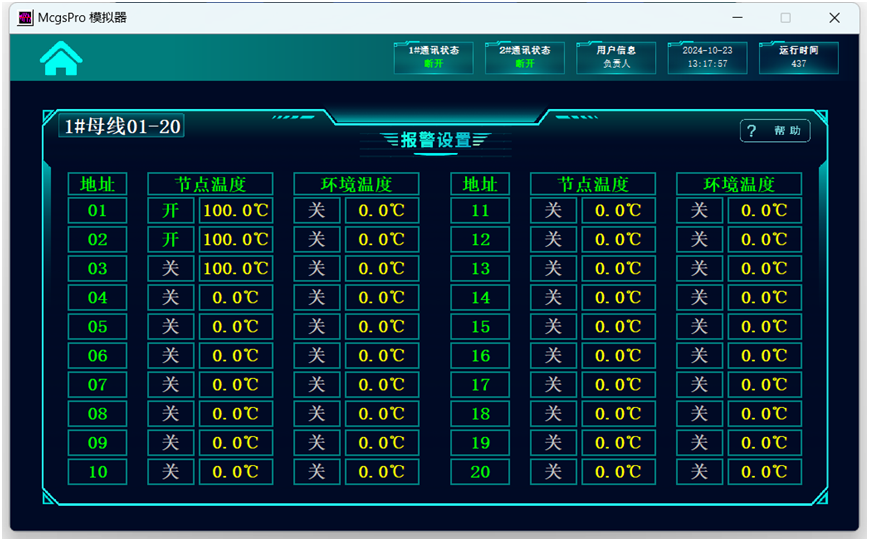Click address cell 01
869x541 pixels.
(x=98, y=211)
